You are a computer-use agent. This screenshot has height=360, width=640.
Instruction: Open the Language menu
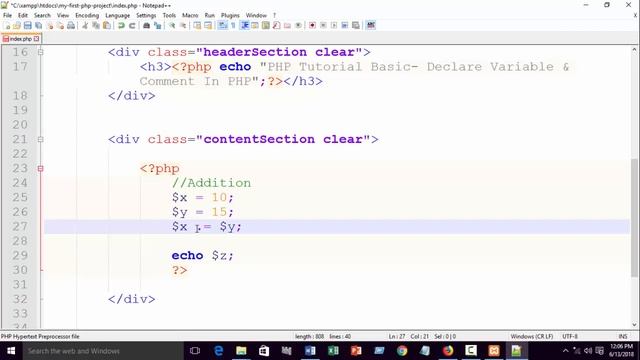117,16
